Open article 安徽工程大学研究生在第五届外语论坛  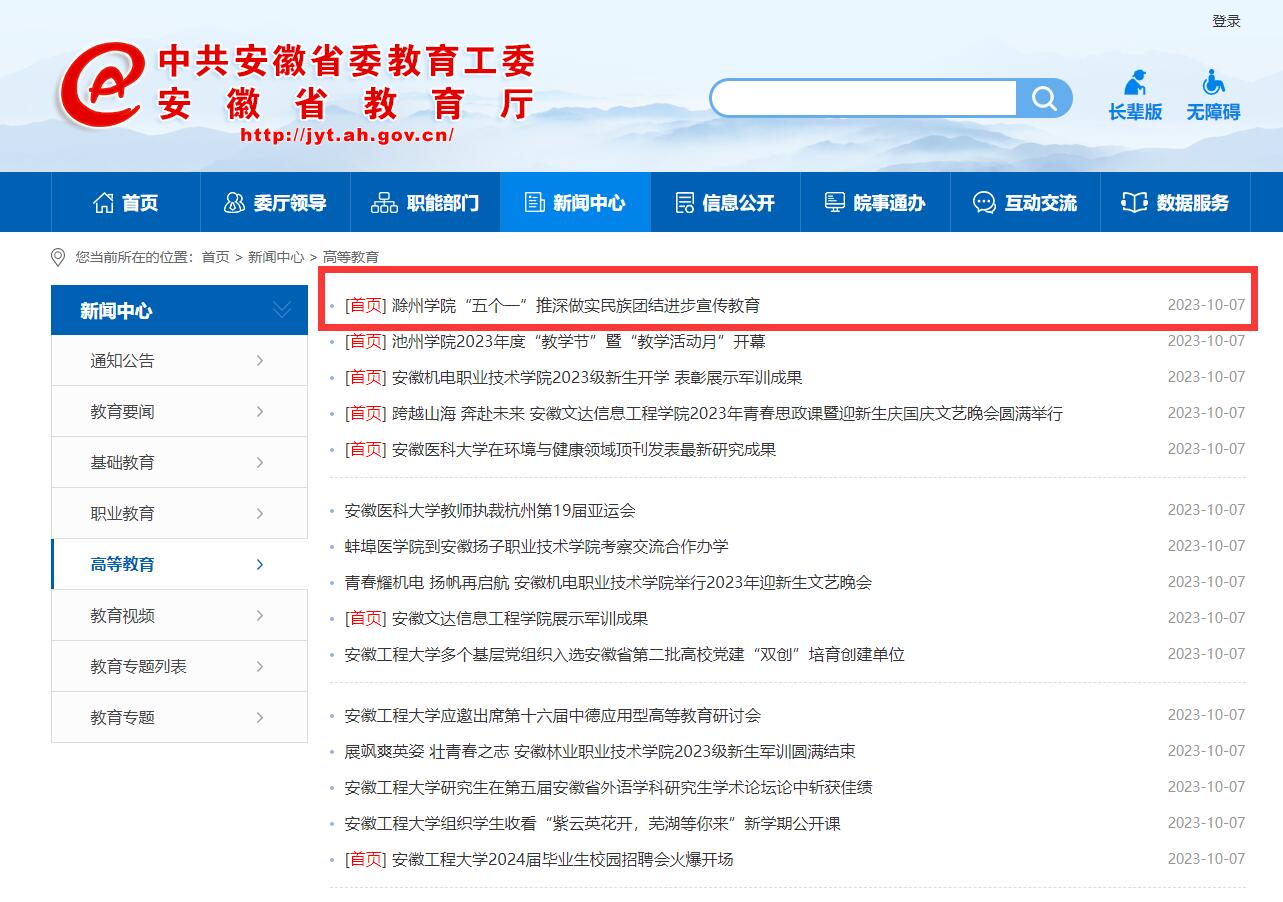point(608,787)
